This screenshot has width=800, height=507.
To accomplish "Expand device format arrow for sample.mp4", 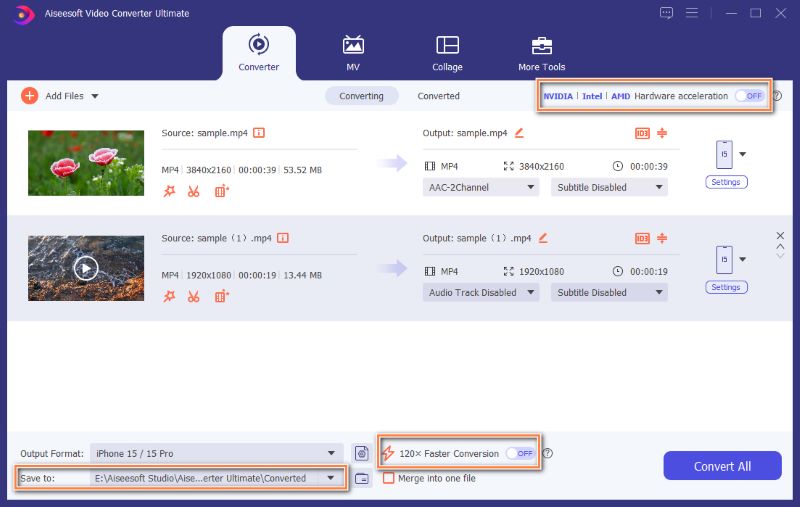I will coord(743,154).
